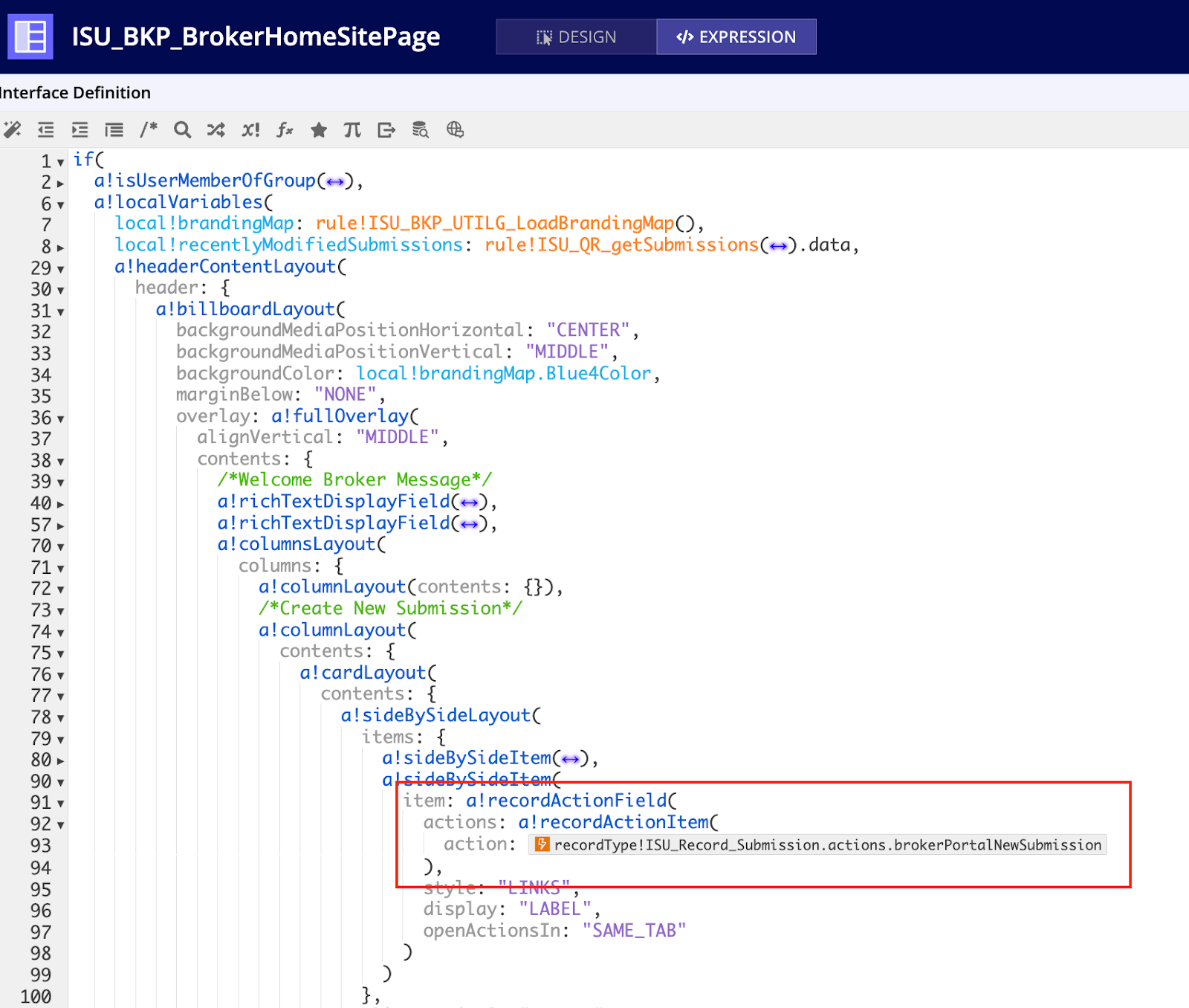Click the "CENTER" string on line 32
1189x1008 pixels.
click(x=589, y=330)
